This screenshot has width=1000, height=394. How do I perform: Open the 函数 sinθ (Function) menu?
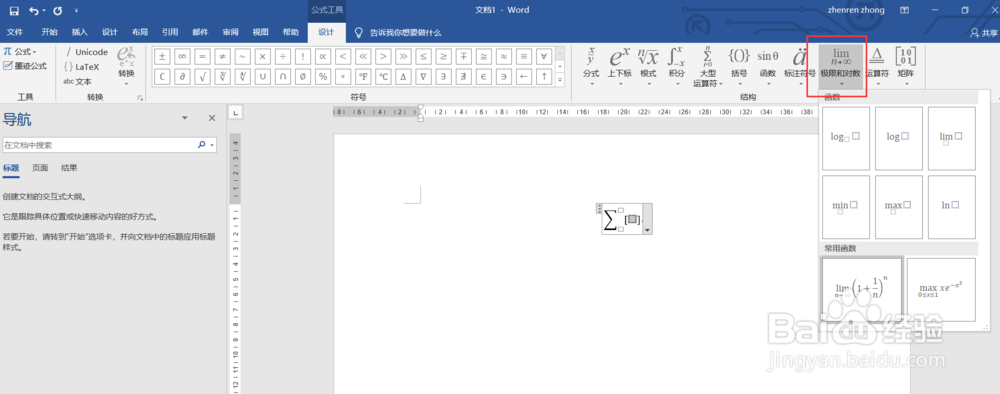768,66
